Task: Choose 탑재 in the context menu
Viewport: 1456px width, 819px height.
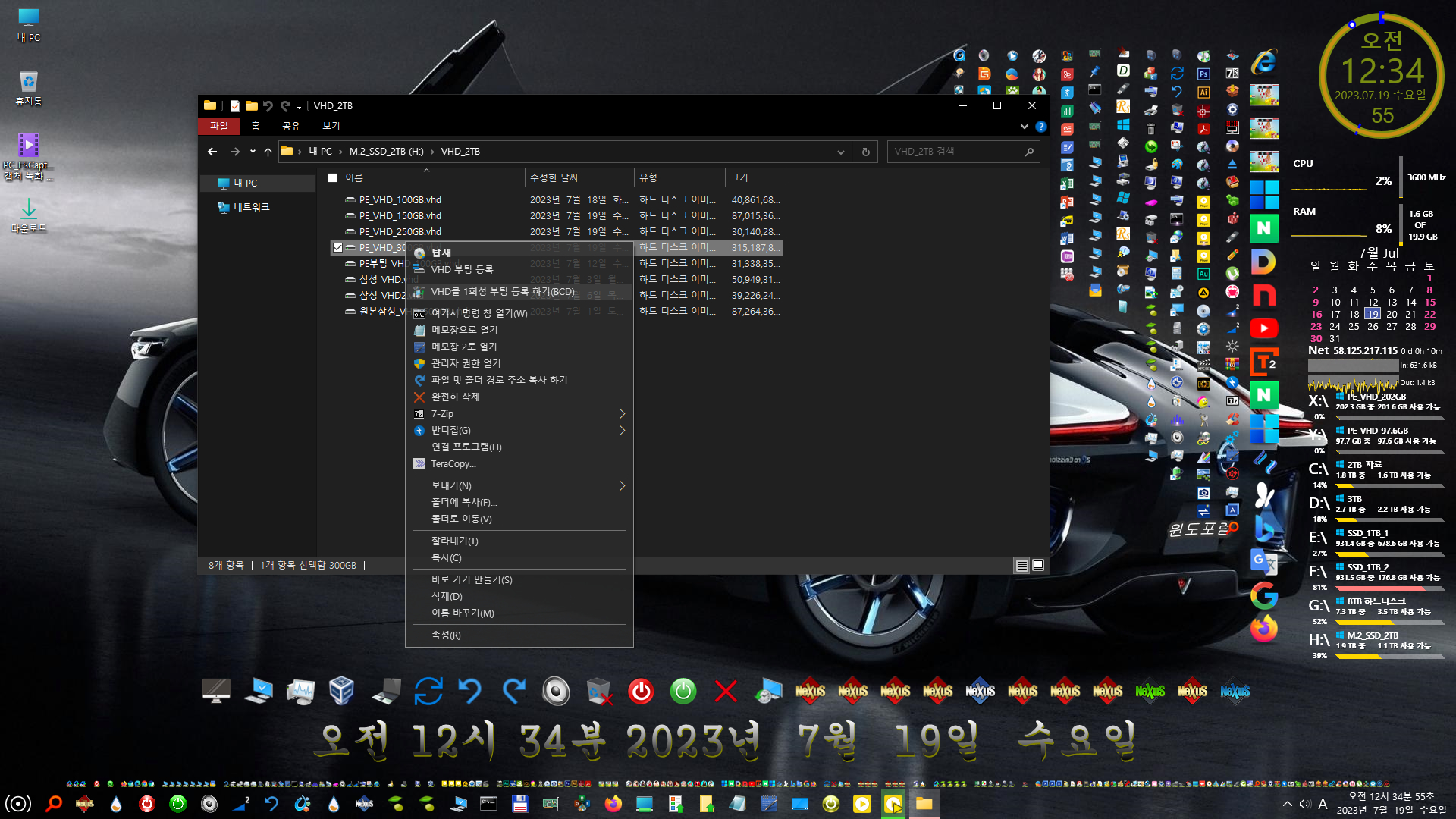Action: point(519,253)
